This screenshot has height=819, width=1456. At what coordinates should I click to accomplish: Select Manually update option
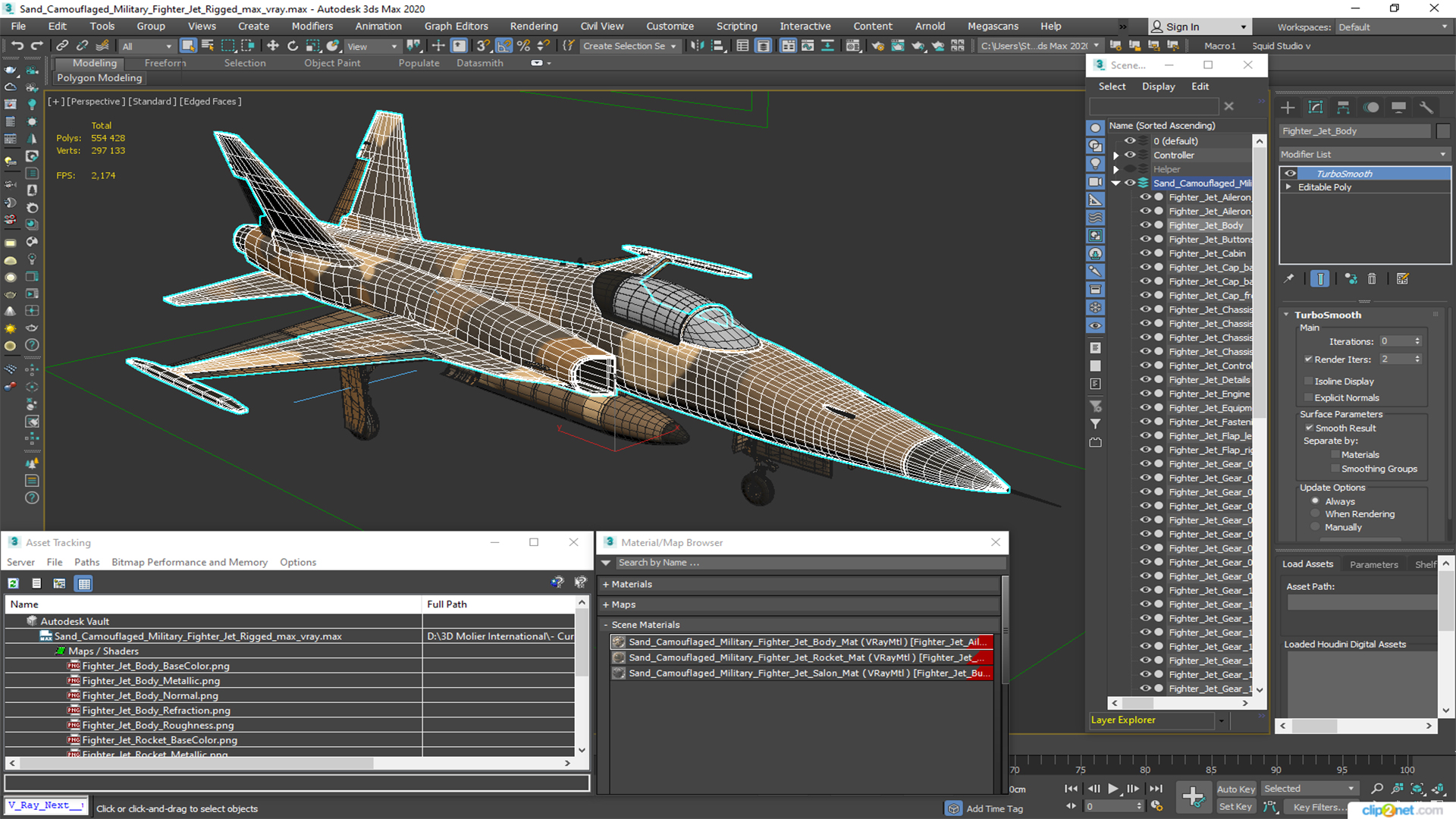(x=1316, y=527)
